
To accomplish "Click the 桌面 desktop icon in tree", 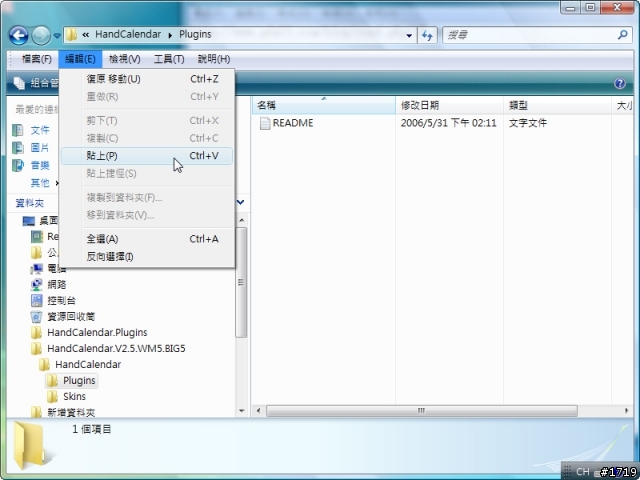I will (29, 221).
